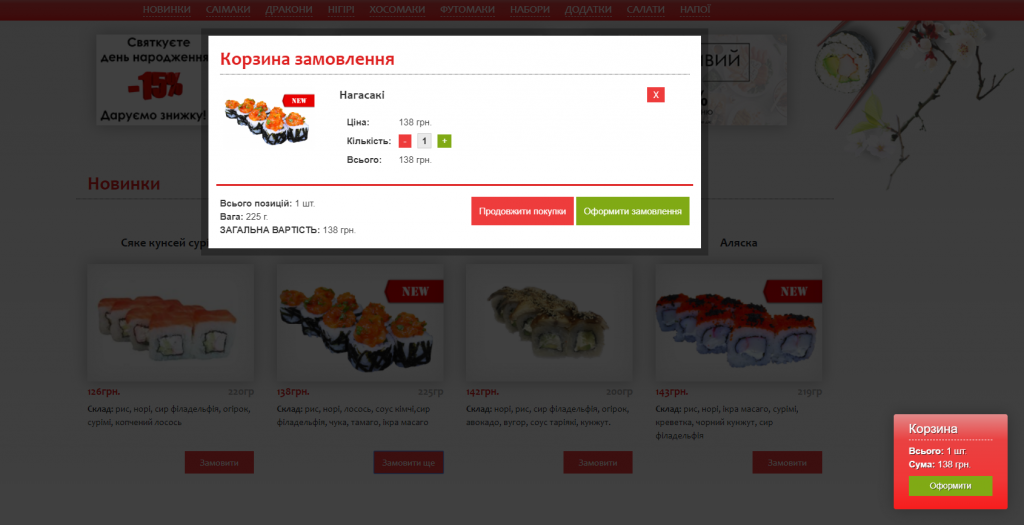Increase quantity with the green plus button

point(444,141)
